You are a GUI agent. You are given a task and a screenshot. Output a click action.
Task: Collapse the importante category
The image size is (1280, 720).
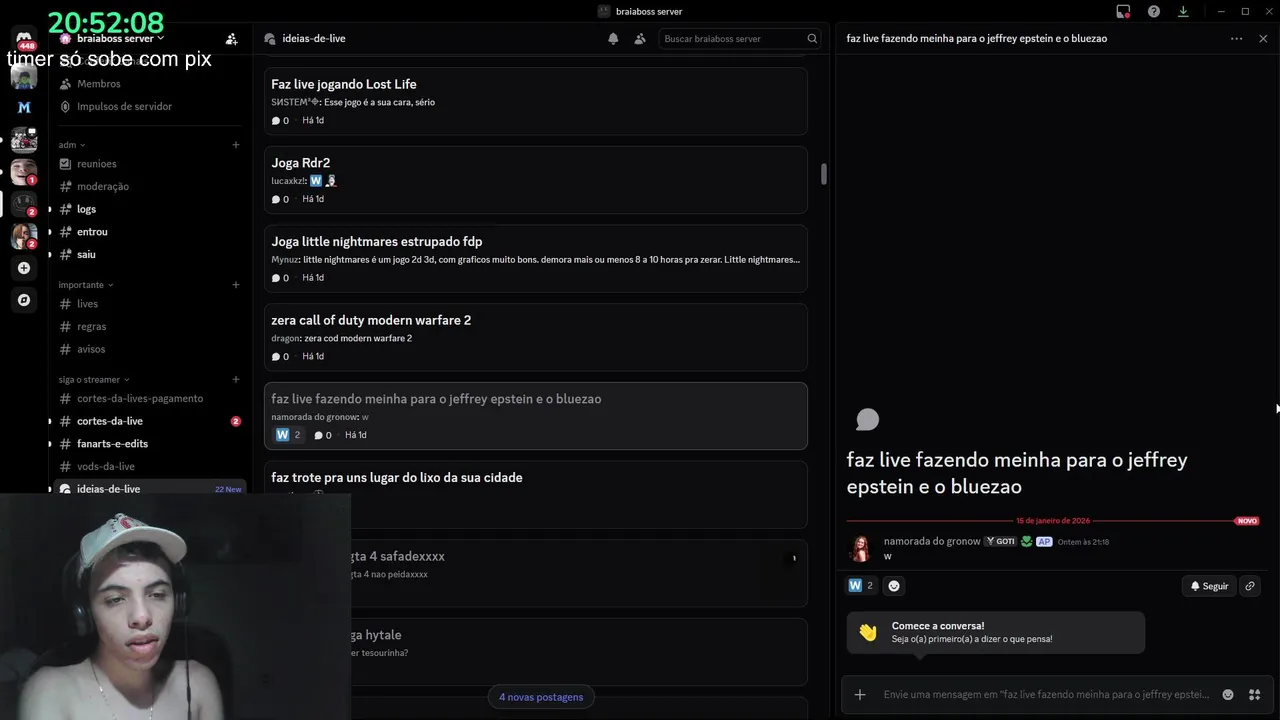coord(85,285)
